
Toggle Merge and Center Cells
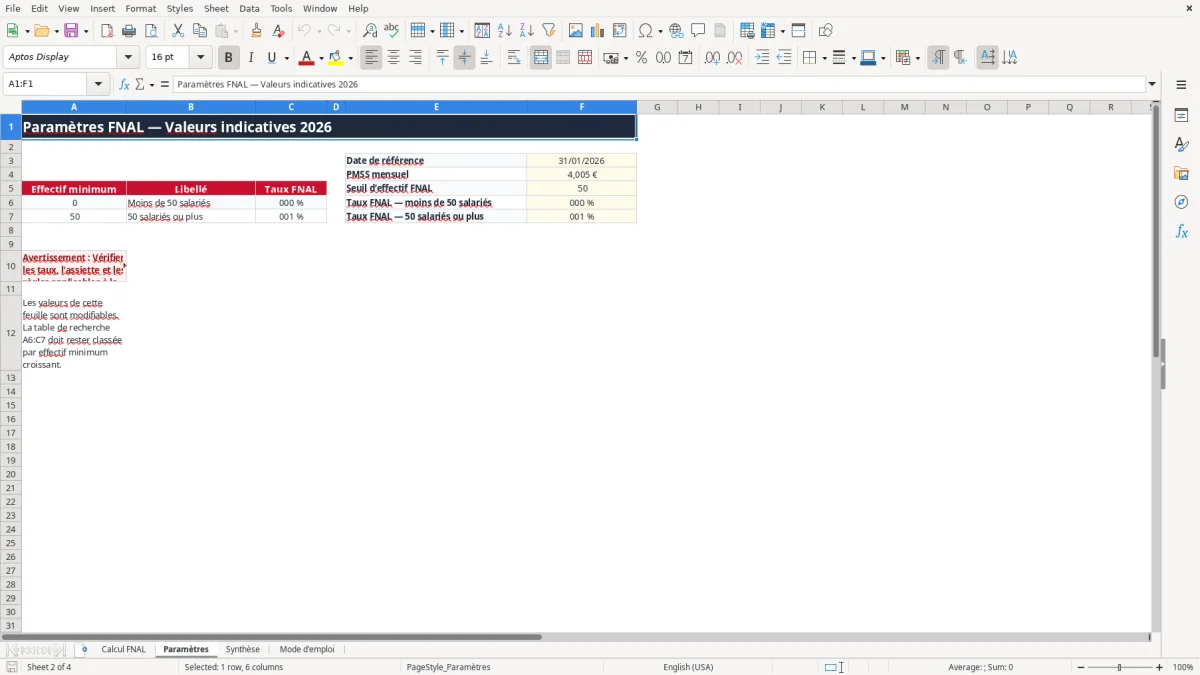point(541,58)
